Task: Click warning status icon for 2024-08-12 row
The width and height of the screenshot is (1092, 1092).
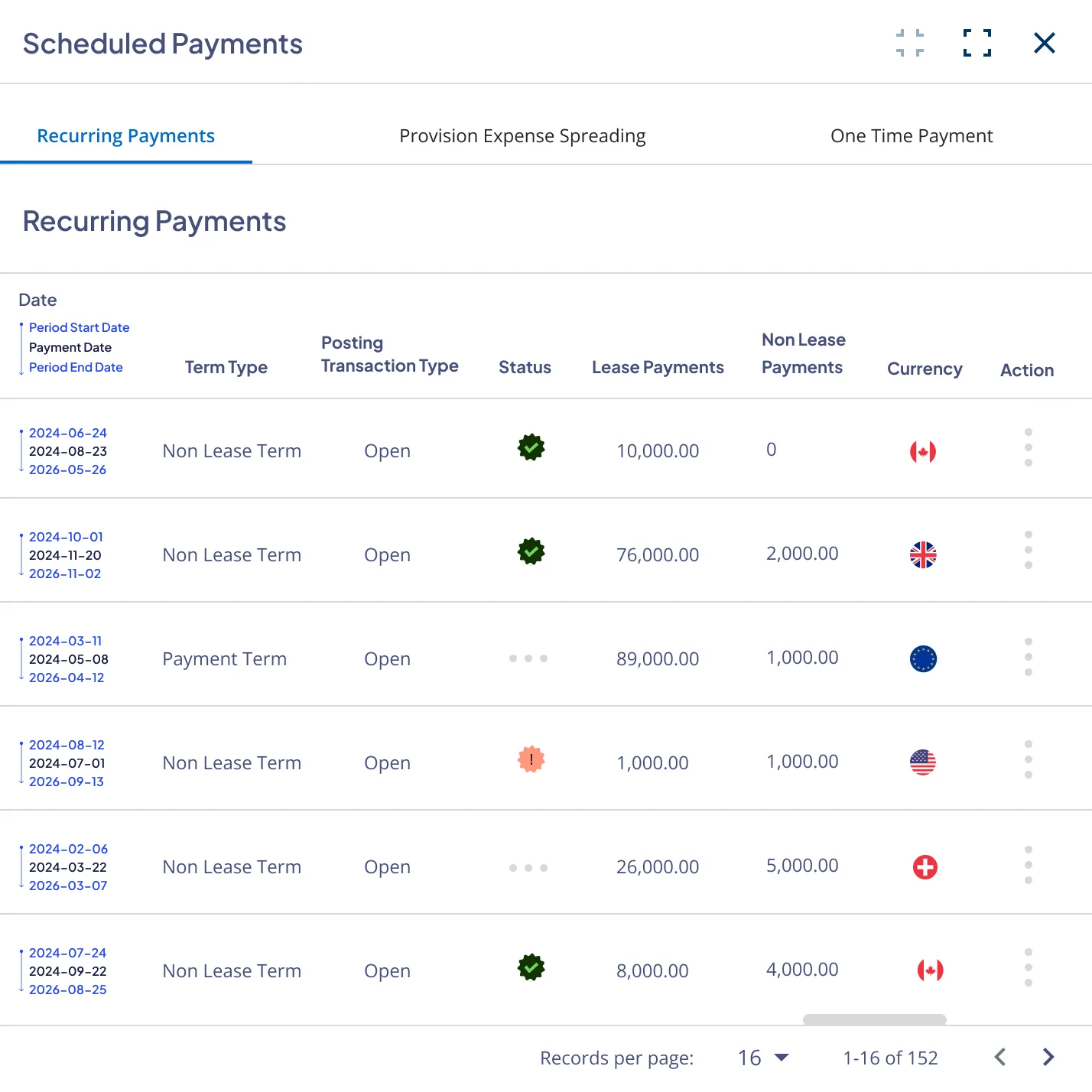Action: coord(531,759)
